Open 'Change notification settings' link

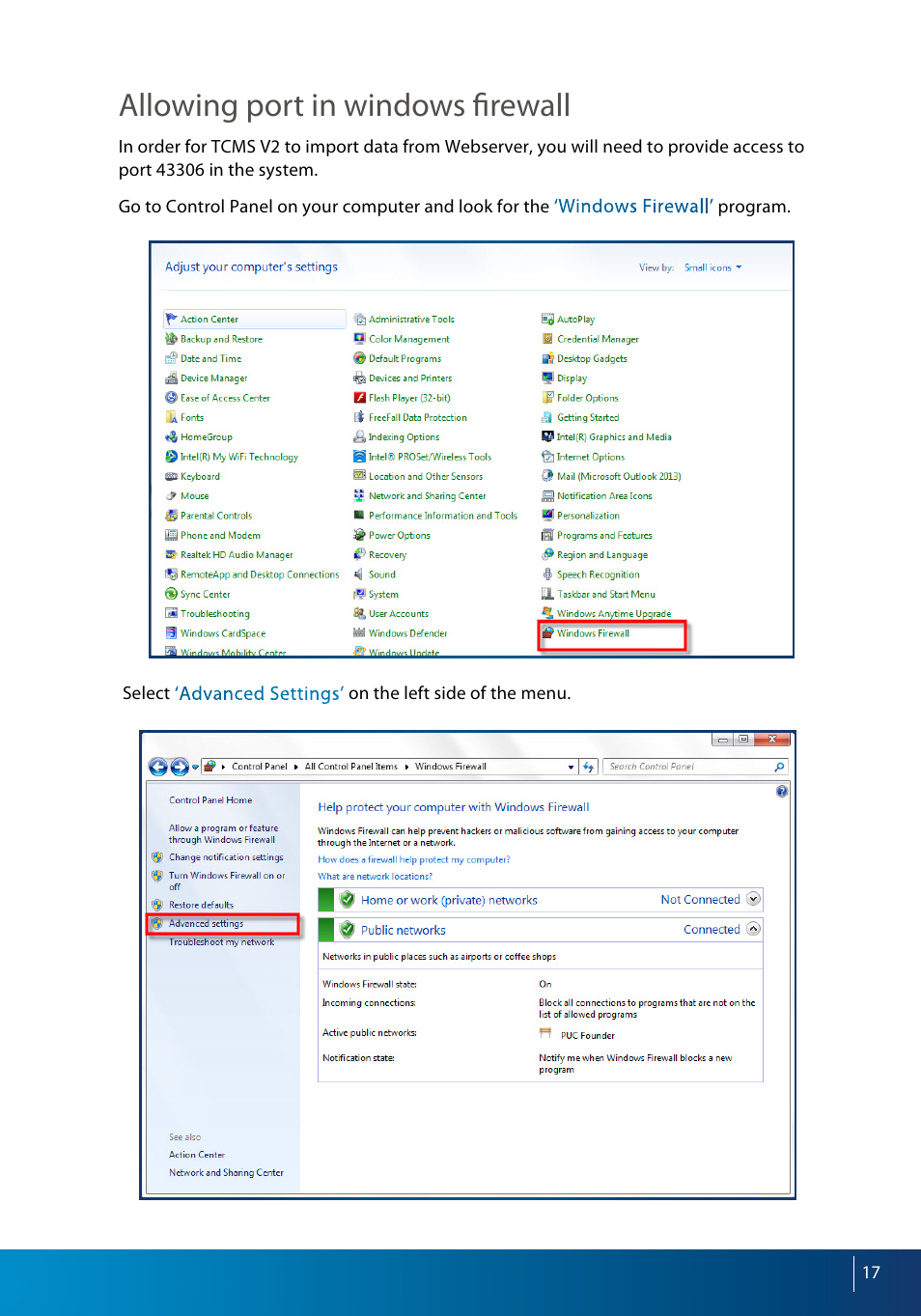[x=226, y=857]
